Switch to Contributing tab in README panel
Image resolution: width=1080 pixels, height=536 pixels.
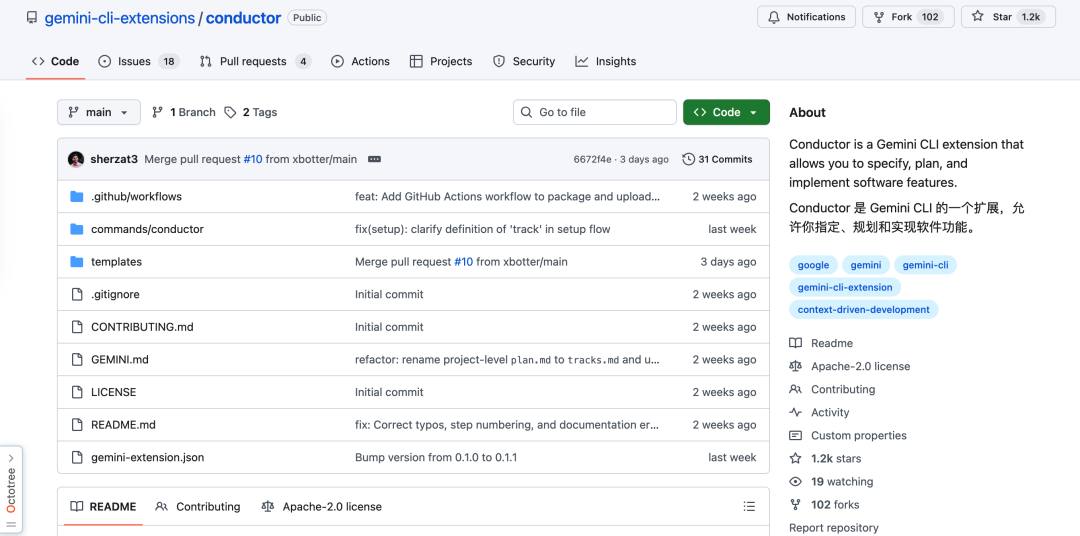tap(198, 507)
